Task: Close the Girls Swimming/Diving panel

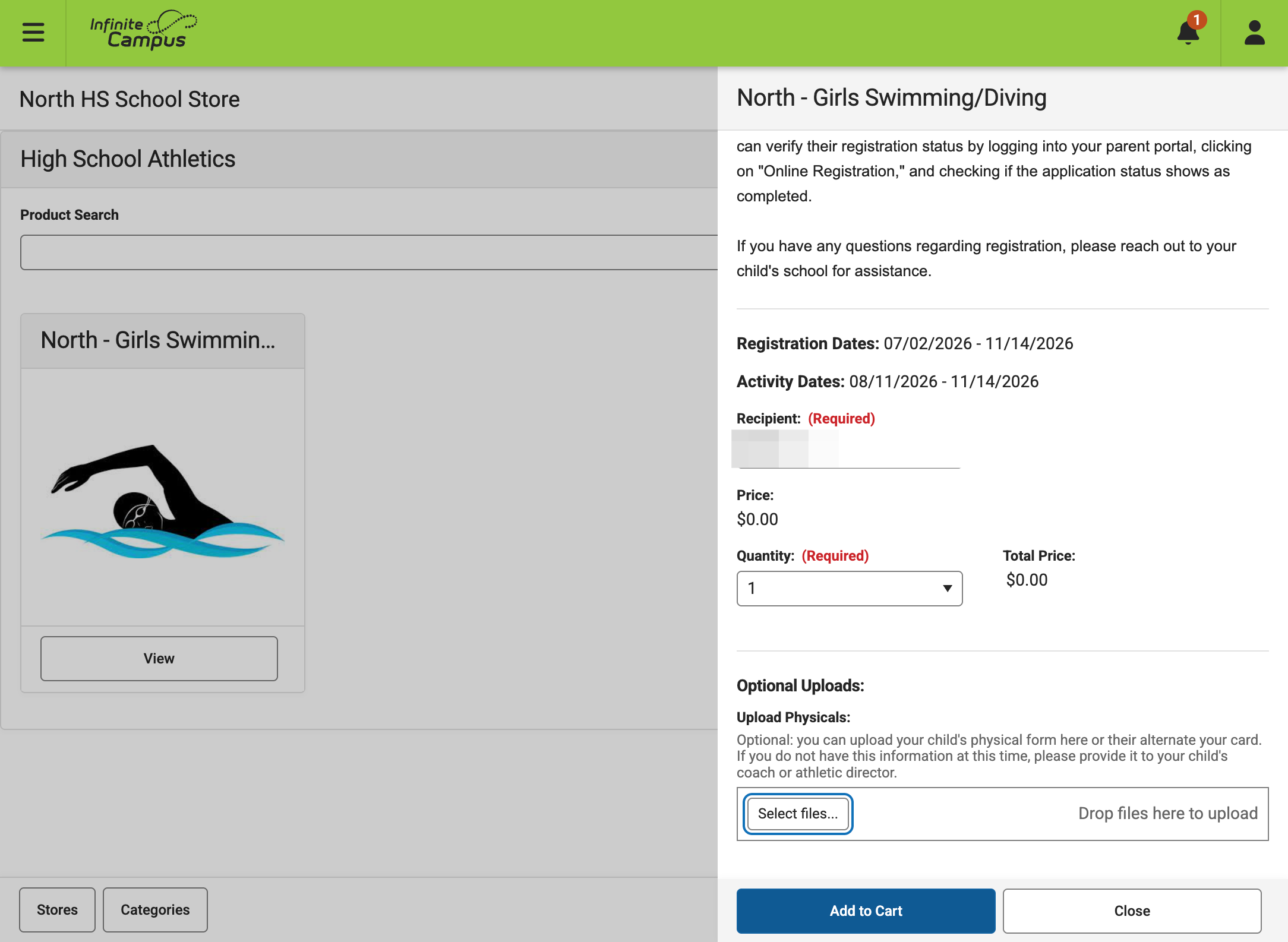Action: (x=1132, y=911)
